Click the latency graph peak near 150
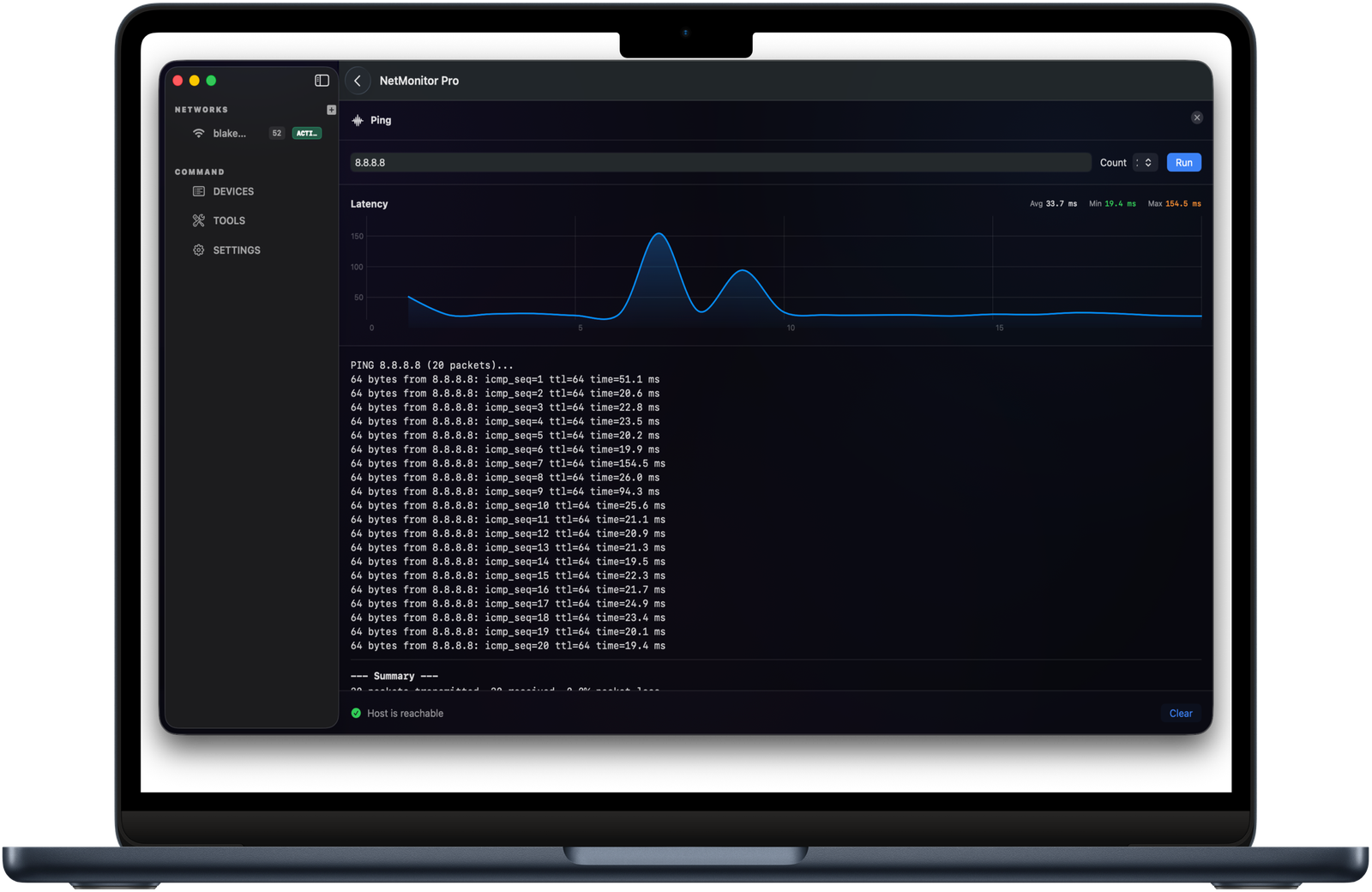 (659, 234)
